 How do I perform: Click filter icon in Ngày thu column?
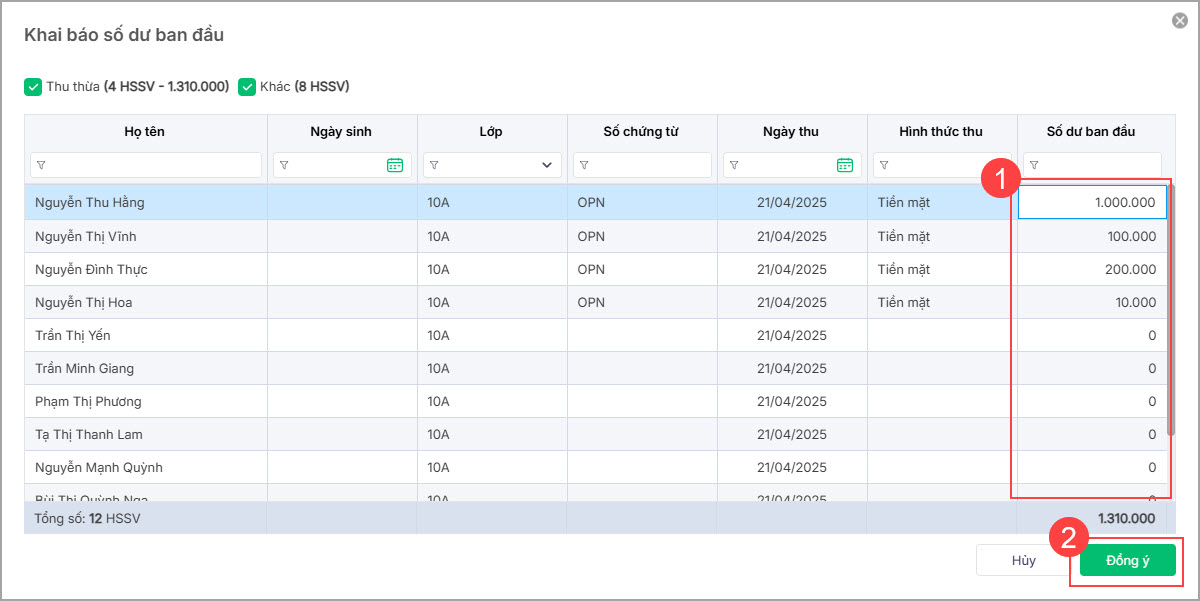pos(734,165)
